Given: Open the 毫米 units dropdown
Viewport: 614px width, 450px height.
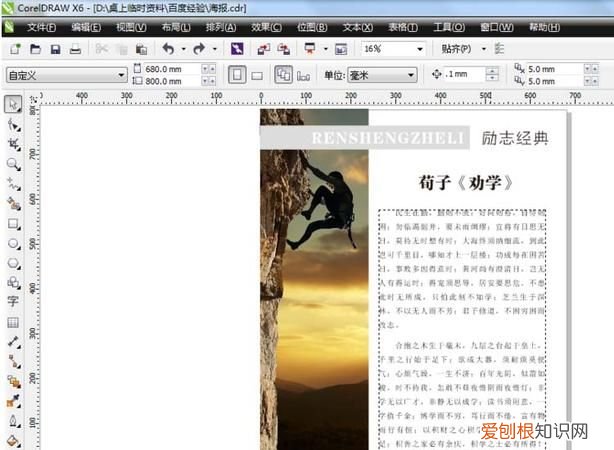Looking at the screenshot, I should click(411, 75).
